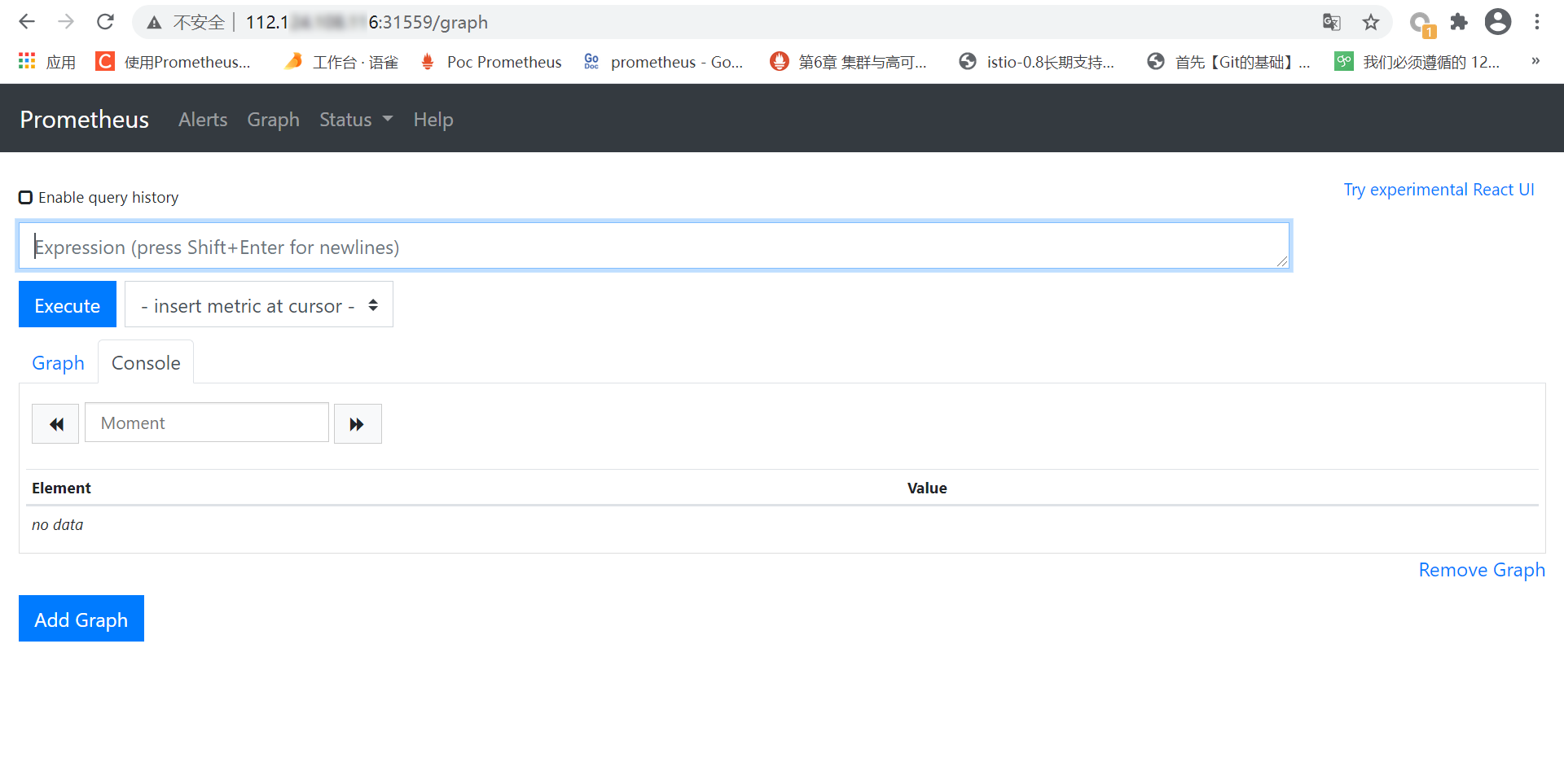
Task: Bookmark this page with star icon
Action: click(1371, 22)
